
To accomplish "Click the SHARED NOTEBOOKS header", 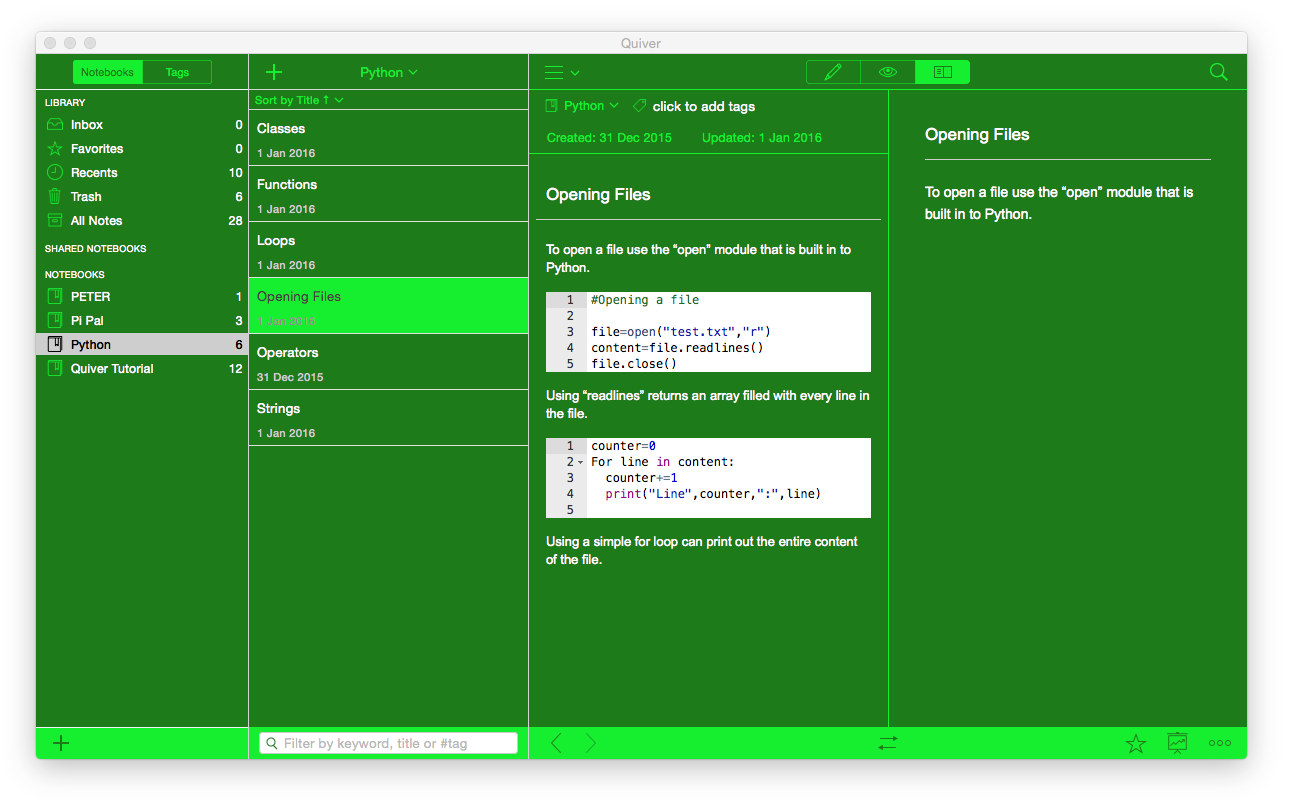I will 95,248.
